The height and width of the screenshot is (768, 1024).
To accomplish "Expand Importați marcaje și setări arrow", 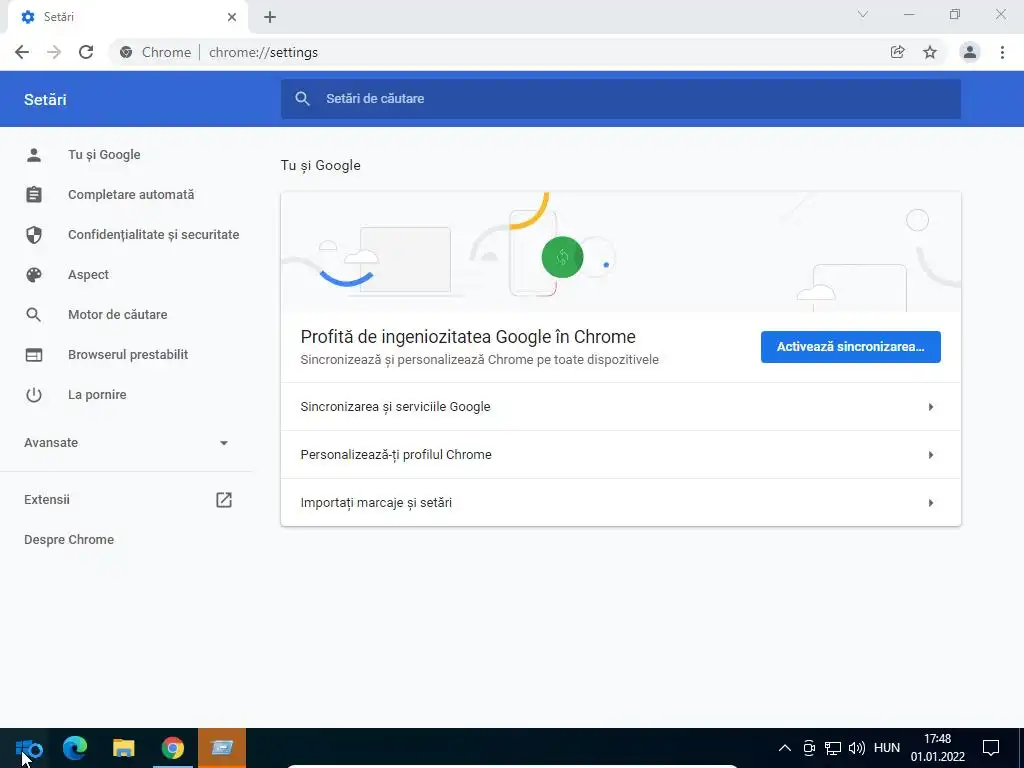I will point(931,503).
